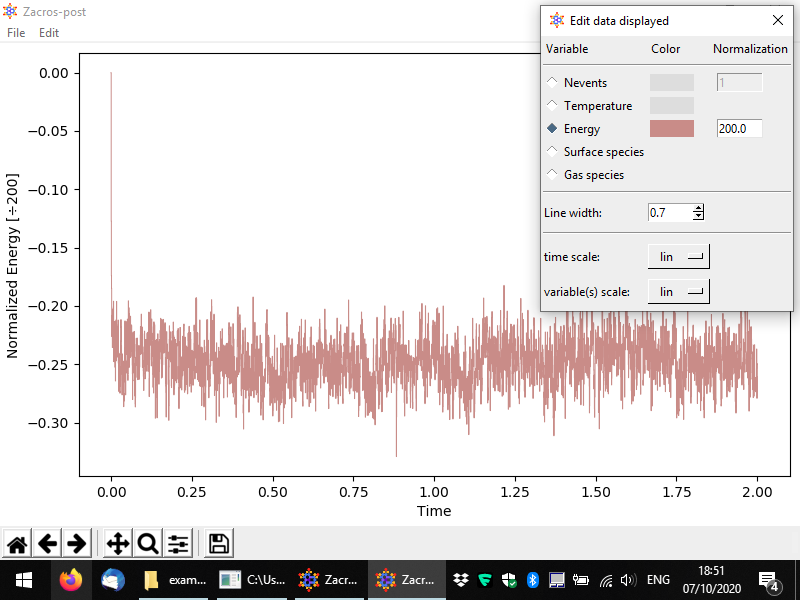Open the Edit menu
The image size is (800, 600).
pyautogui.click(x=49, y=33)
